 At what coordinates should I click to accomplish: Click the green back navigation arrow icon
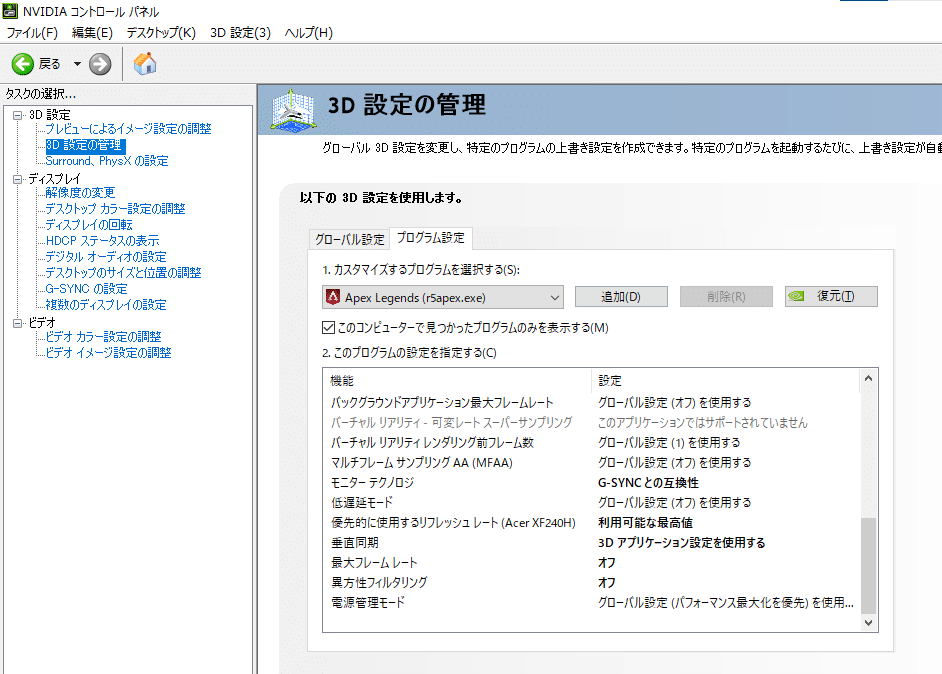pos(21,63)
